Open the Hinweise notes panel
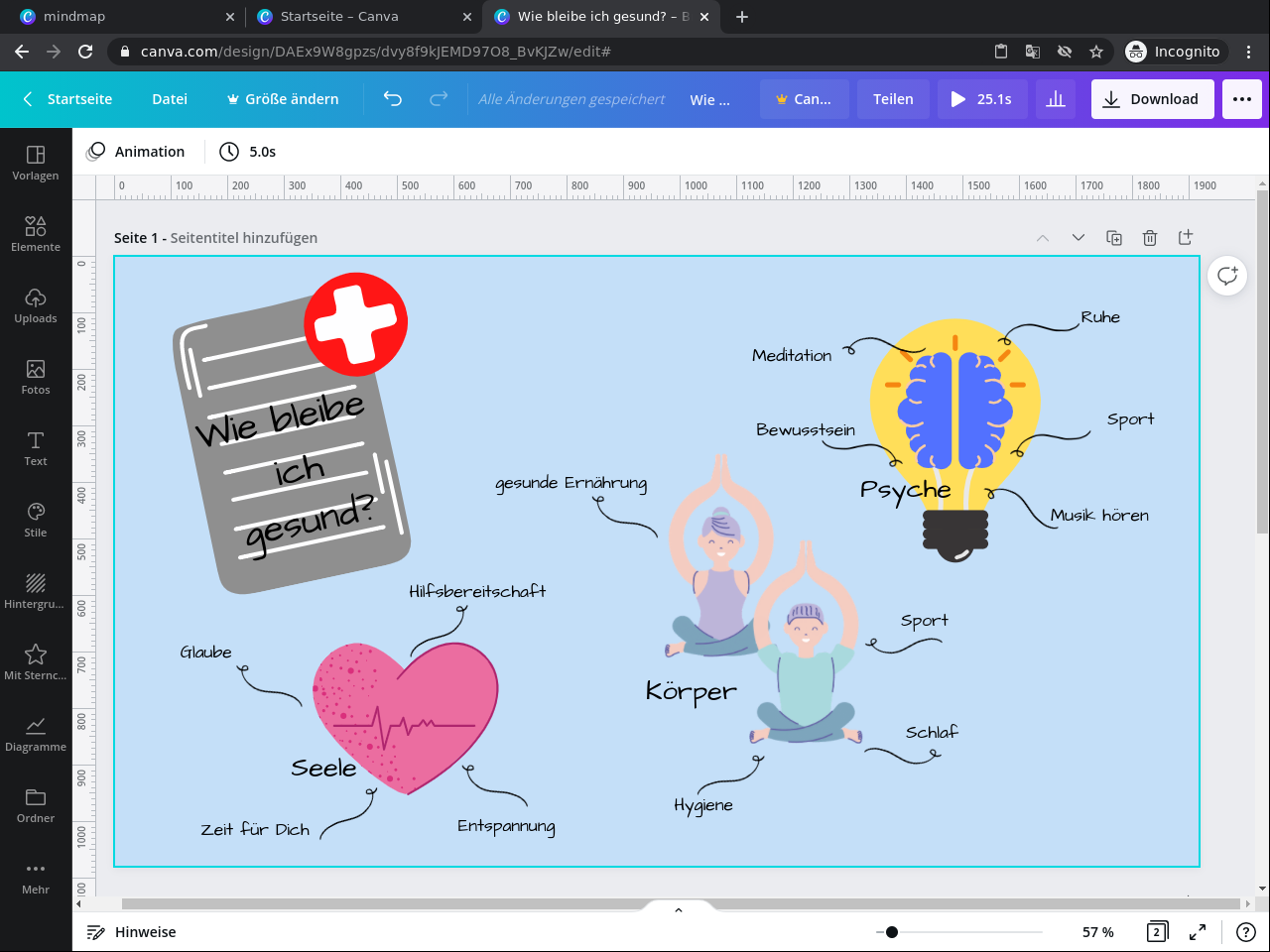The image size is (1270, 952). (x=131, y=932)
